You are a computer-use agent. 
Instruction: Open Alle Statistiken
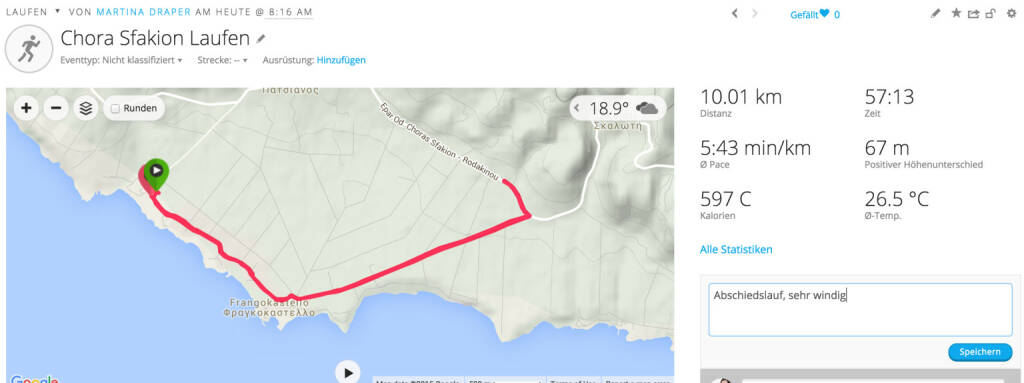[x=736, y=250]
